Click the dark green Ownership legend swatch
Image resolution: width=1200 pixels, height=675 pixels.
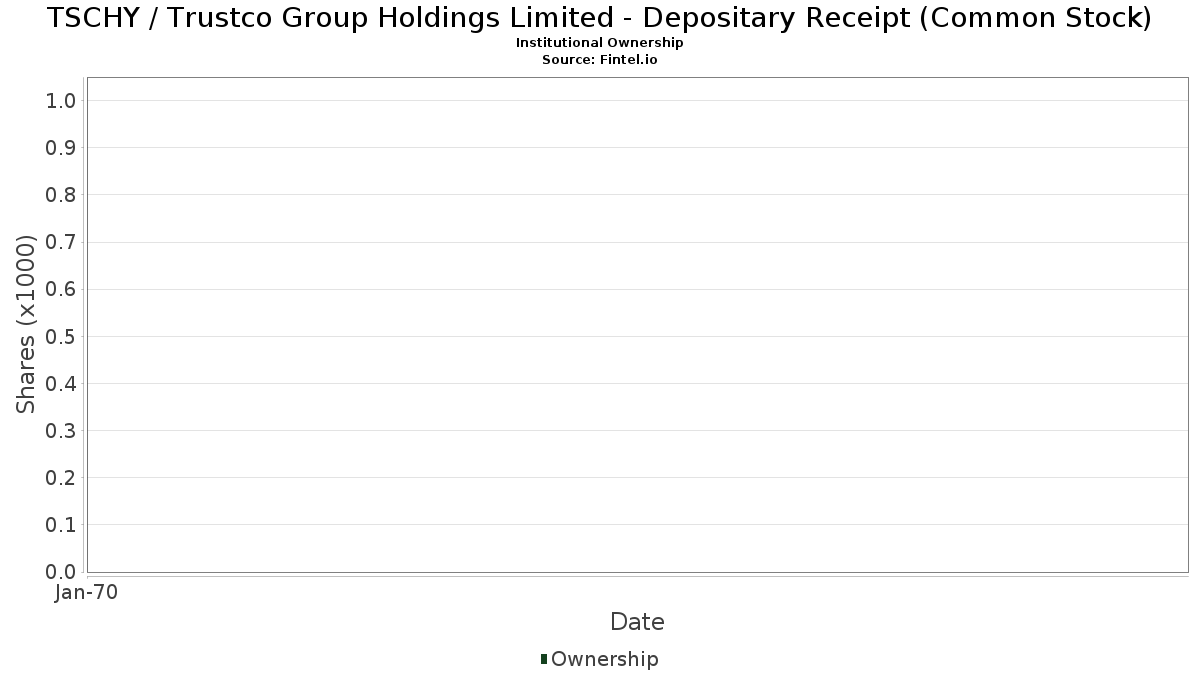pos(544,658)
